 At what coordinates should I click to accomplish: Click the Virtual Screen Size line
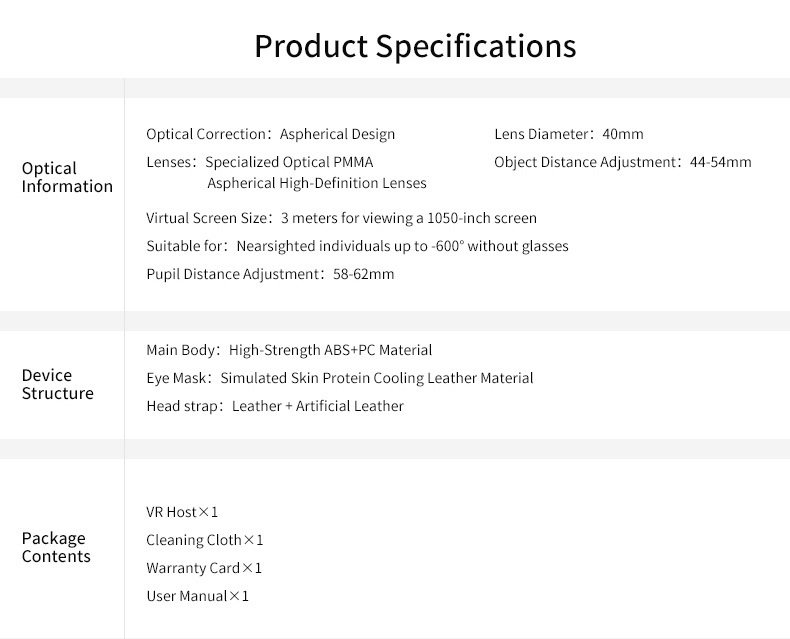341,218
